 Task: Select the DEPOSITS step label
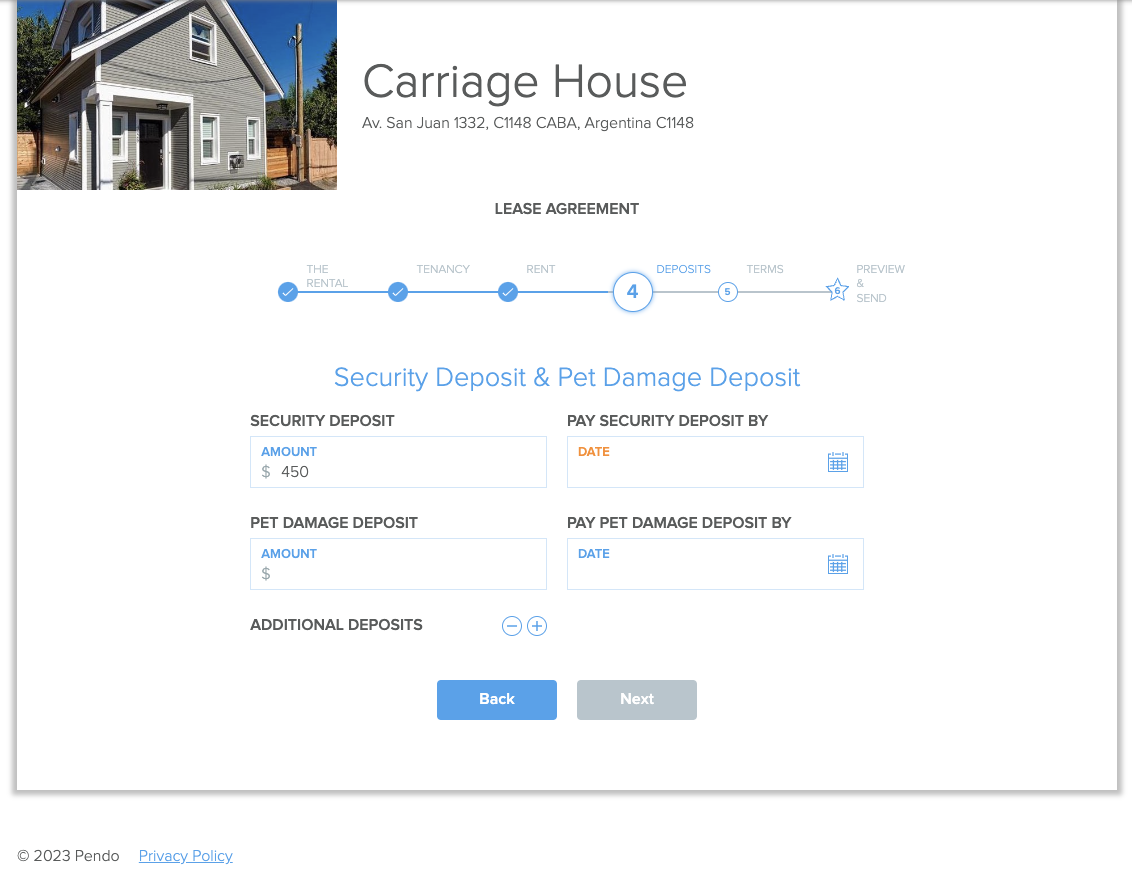(683, 269)
